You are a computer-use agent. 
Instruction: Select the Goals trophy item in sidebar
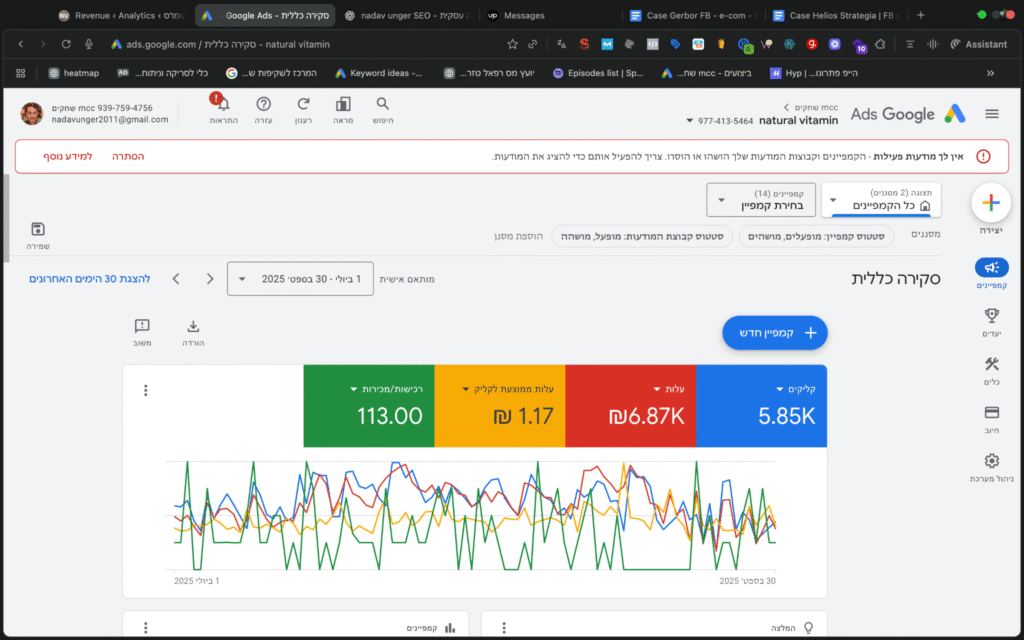(991, 315)
